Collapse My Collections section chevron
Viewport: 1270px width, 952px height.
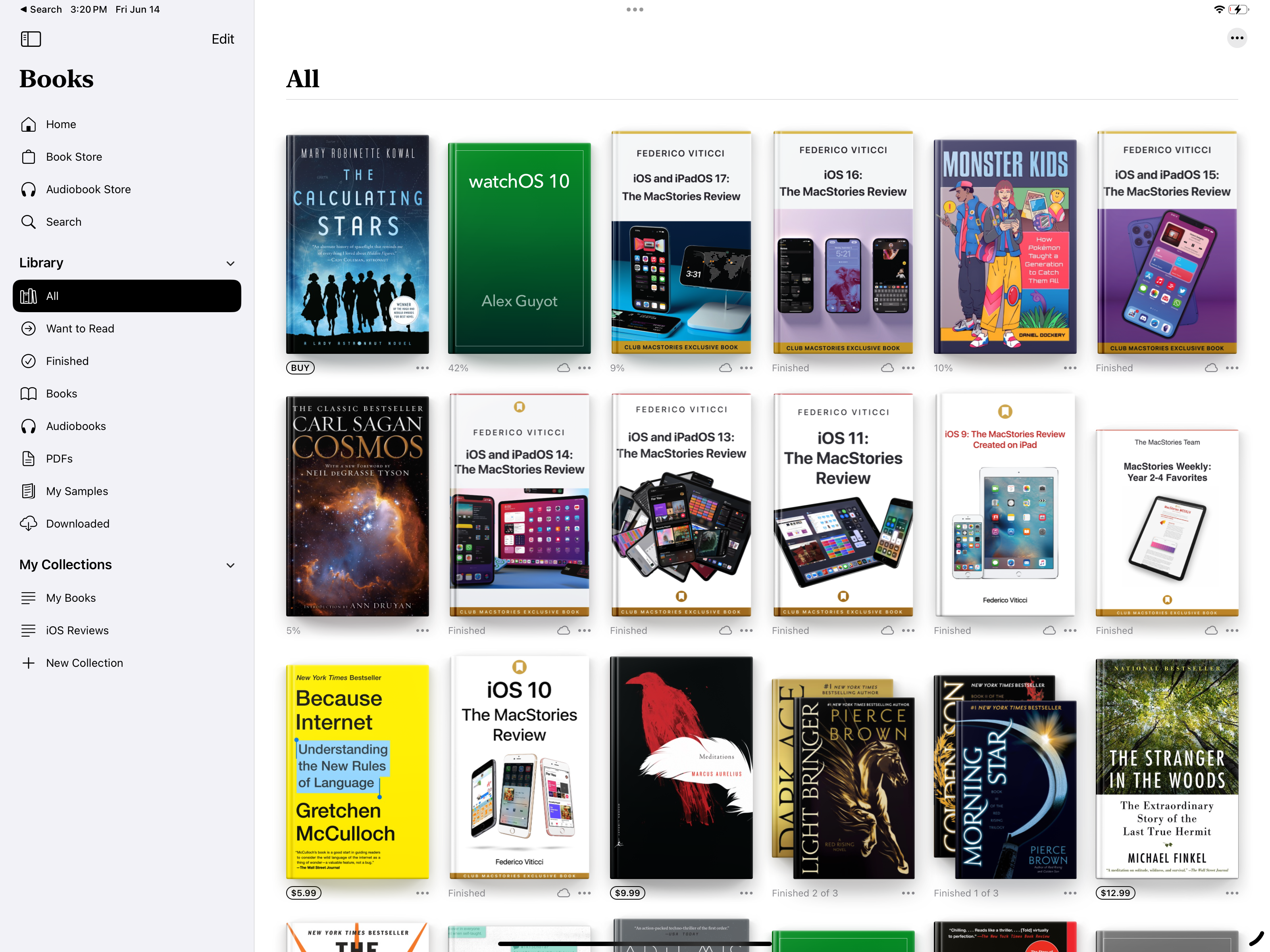231,565
